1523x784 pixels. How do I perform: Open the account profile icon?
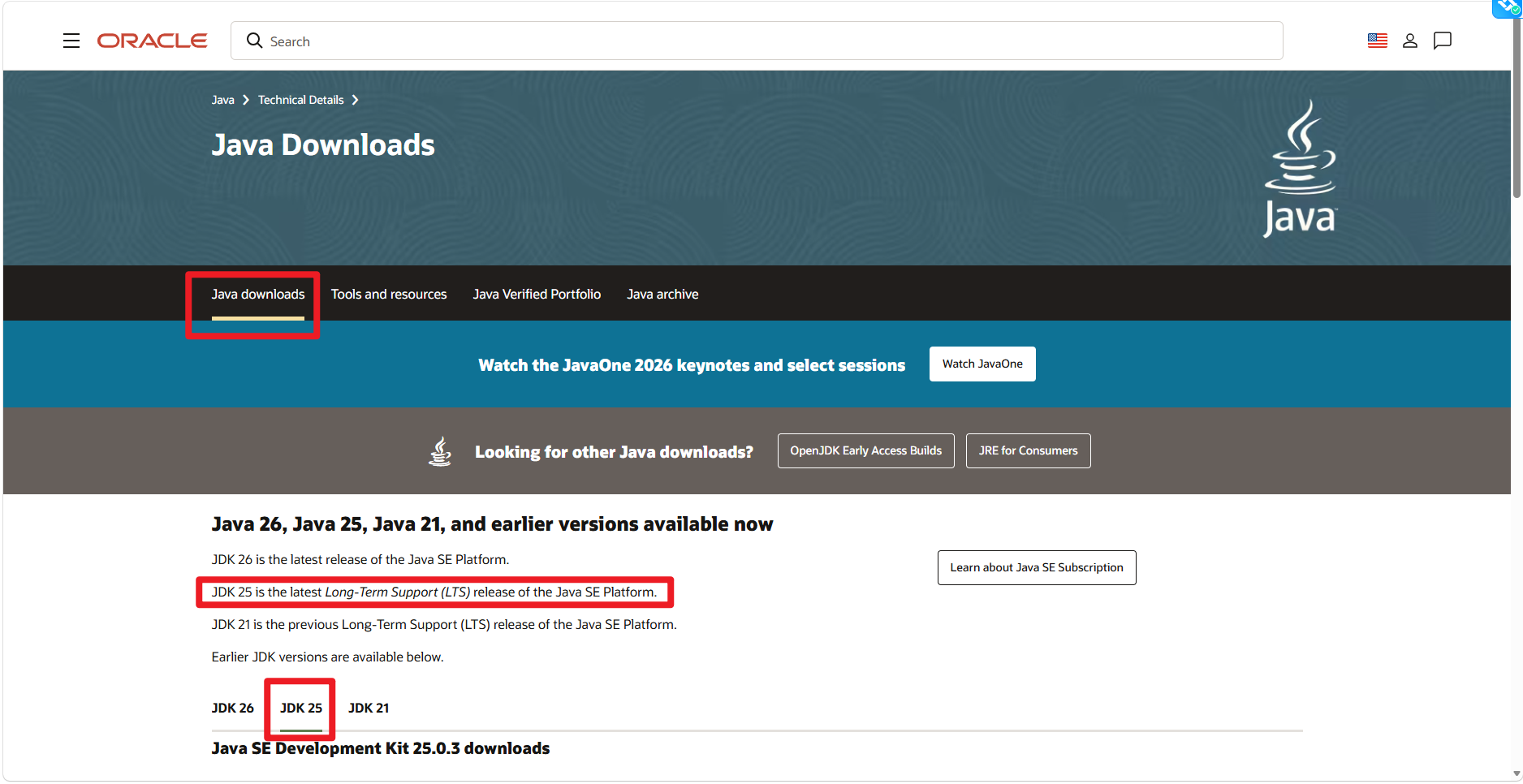(x=1410, y=41)
